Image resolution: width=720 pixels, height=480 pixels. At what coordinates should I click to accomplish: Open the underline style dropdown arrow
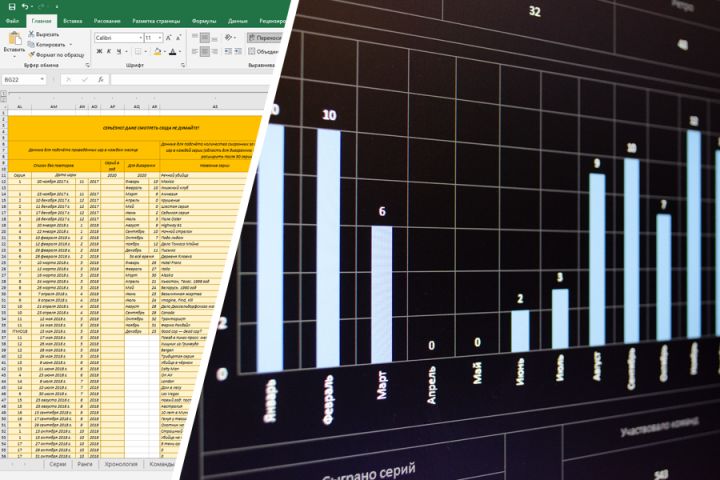coord(126,51)
